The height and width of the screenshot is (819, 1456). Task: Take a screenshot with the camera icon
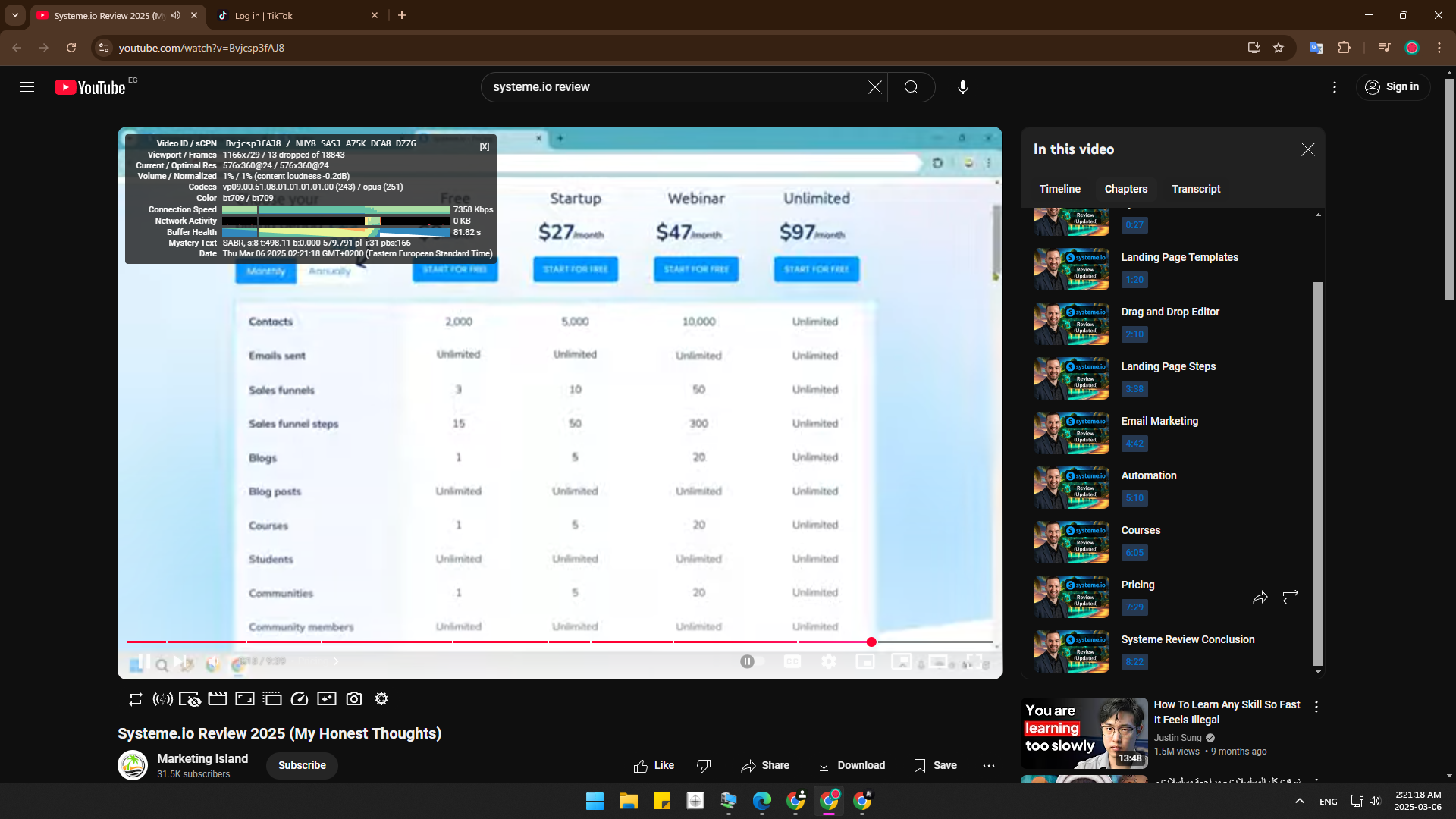coord(354,699)
